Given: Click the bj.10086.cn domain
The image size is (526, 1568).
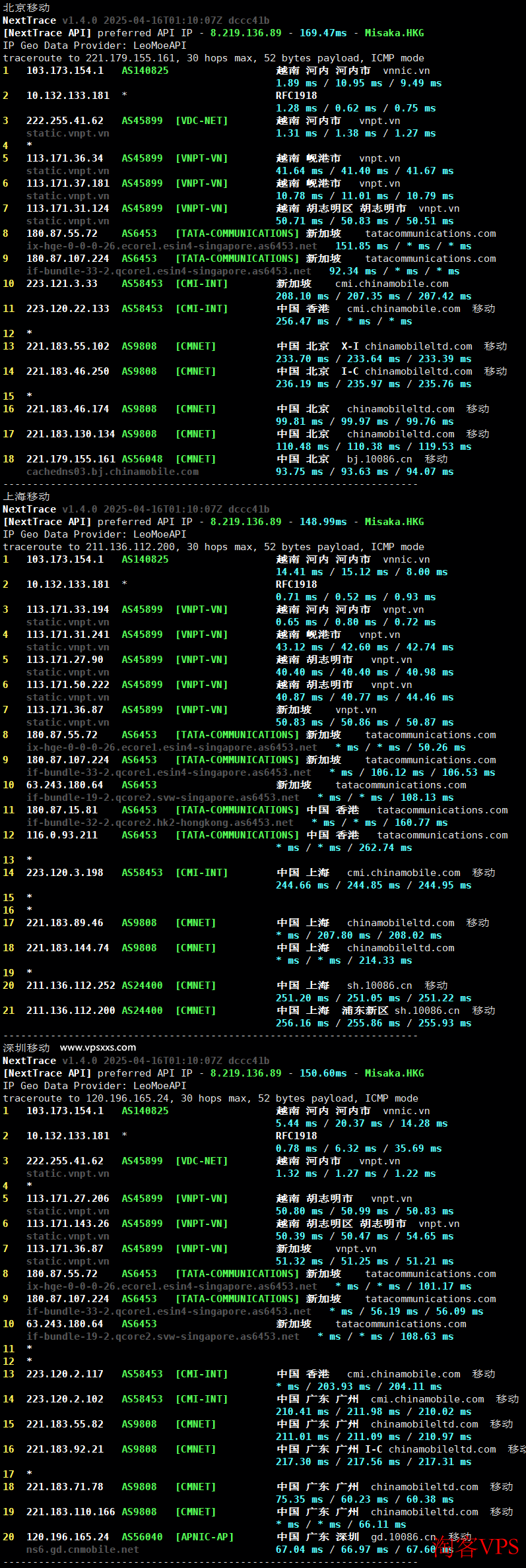Looking at the screenshot, I should click(x=379, y=459).
